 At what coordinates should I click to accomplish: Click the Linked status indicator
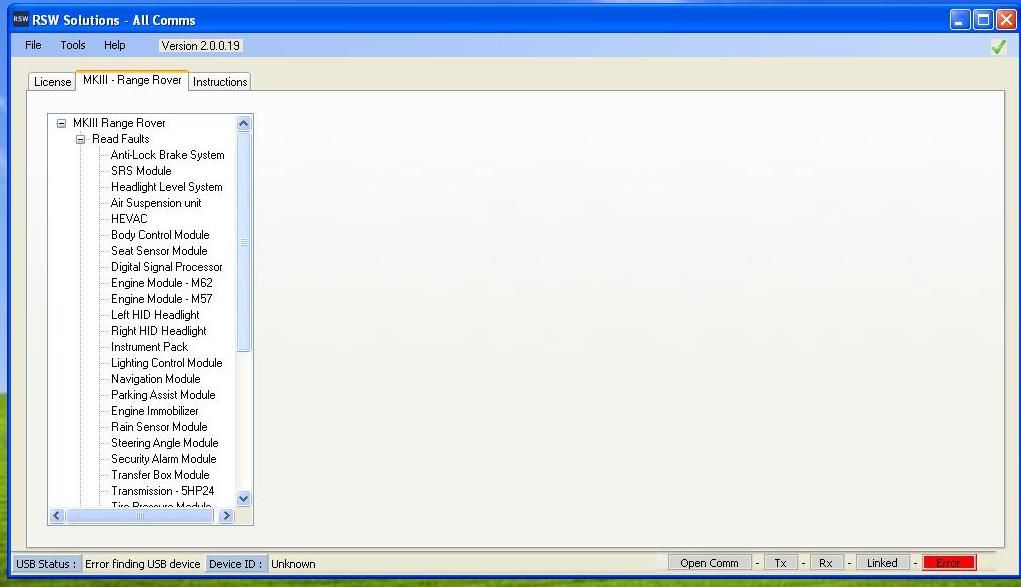[x=882, y=563]
